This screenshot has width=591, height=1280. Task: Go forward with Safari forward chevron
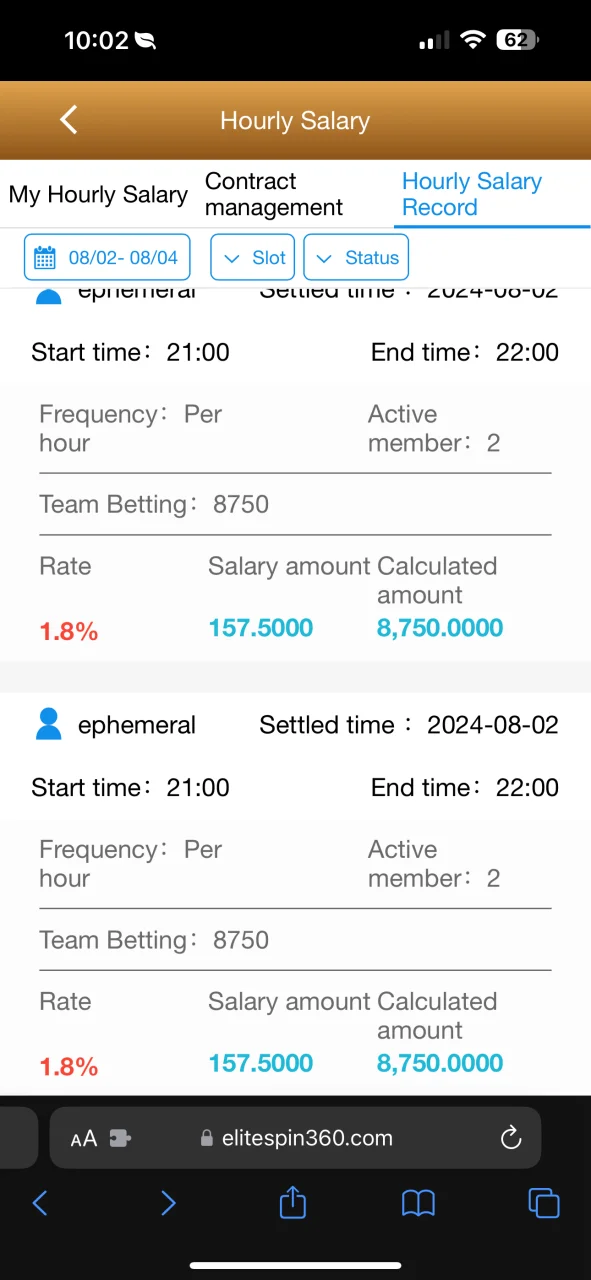pos(168,1203)
